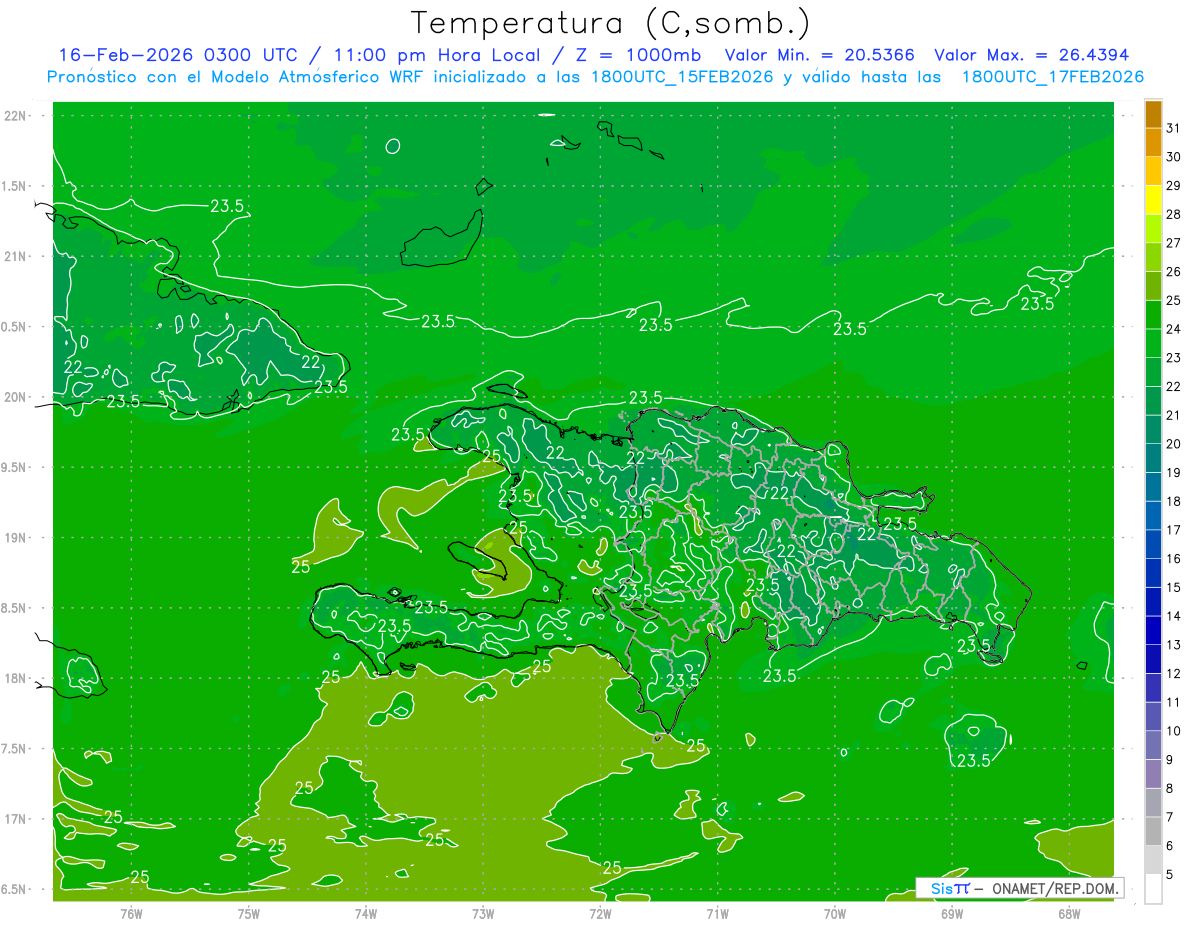Click legend color band between 21 and 22
The image size is (1200, 927).
tap(1153, 401)
